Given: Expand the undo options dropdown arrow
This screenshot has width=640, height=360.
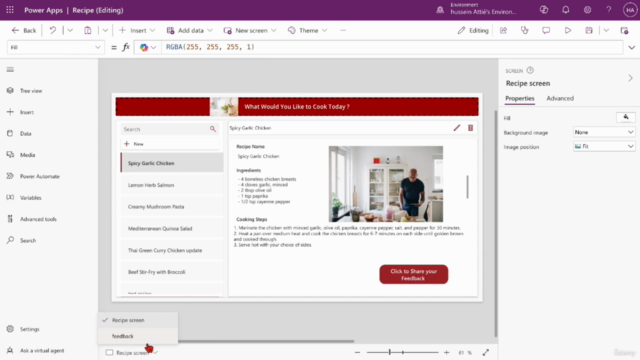Looking at the screenshot, I should tap(70, 31).
